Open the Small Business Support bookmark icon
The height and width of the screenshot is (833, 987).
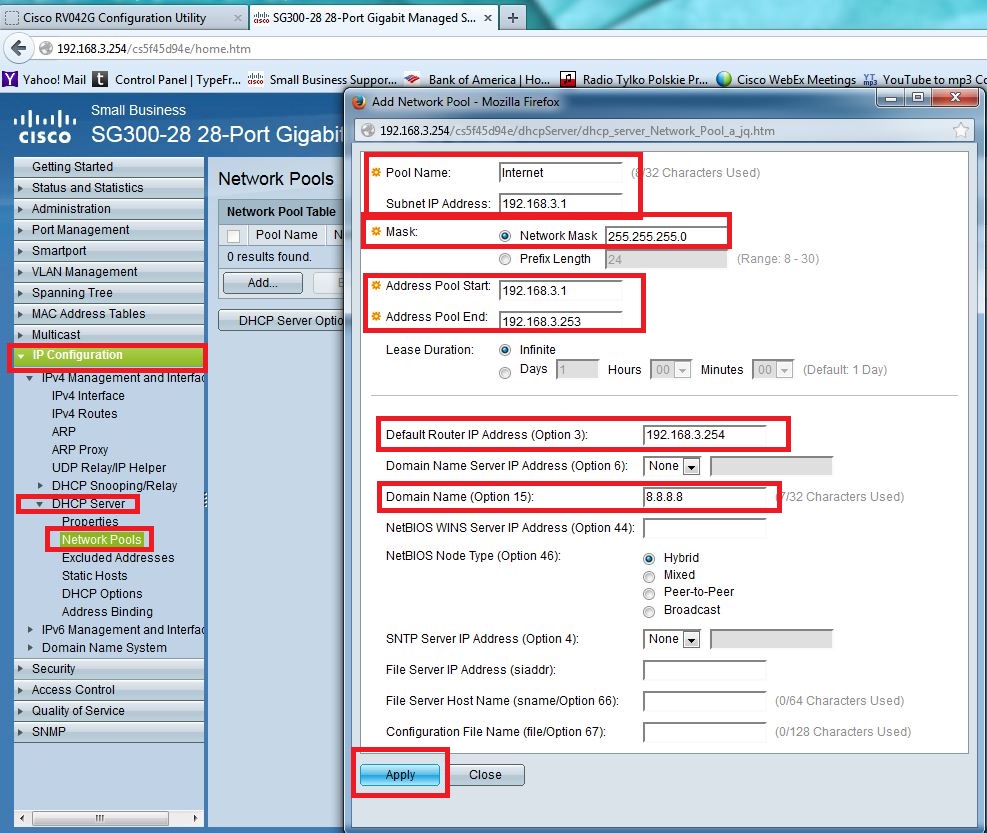[256, 79]
